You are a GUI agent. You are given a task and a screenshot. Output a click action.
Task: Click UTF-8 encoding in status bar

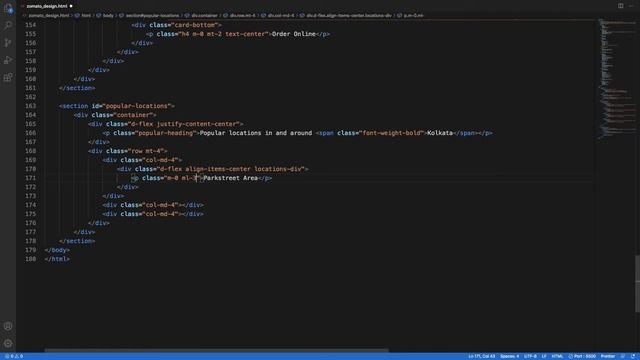pyautogui.click(x=530, y=356)
